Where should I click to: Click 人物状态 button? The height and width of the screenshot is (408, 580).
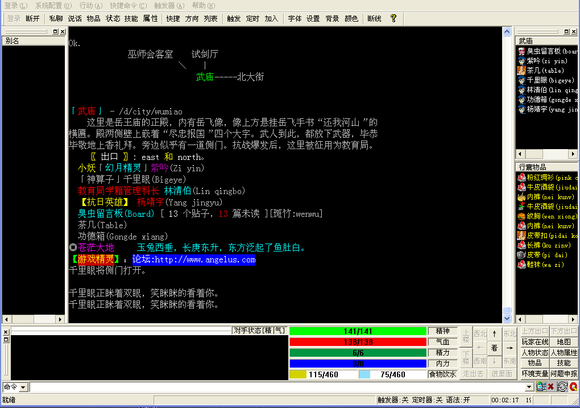point(535,353)
